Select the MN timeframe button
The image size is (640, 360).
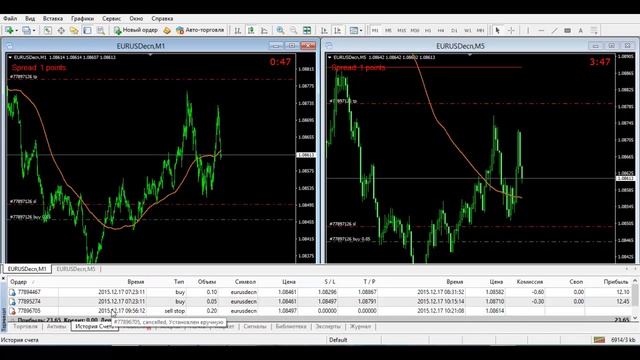pyautogui.click(x=480, y=30)
